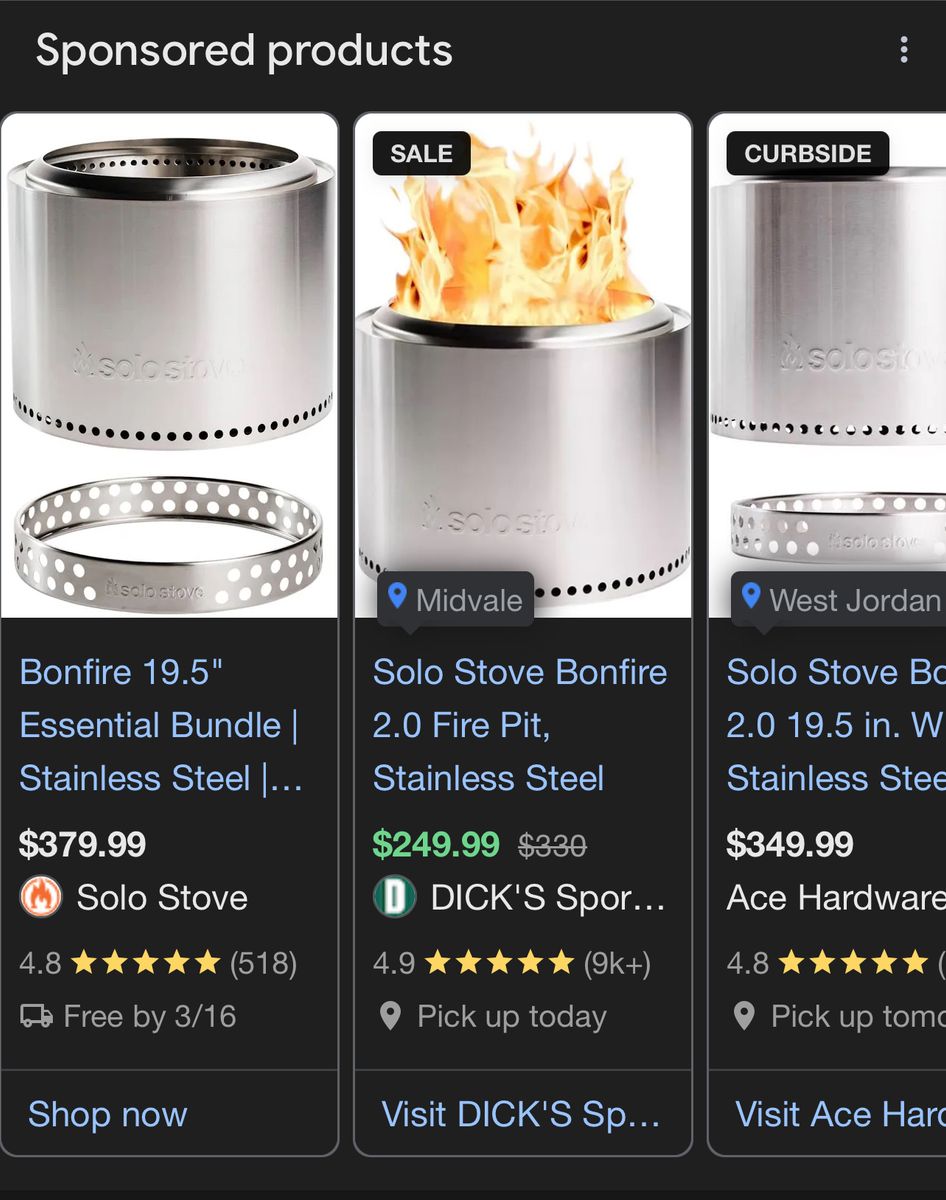Tap the pin icon beside Pick up today

391,1017
